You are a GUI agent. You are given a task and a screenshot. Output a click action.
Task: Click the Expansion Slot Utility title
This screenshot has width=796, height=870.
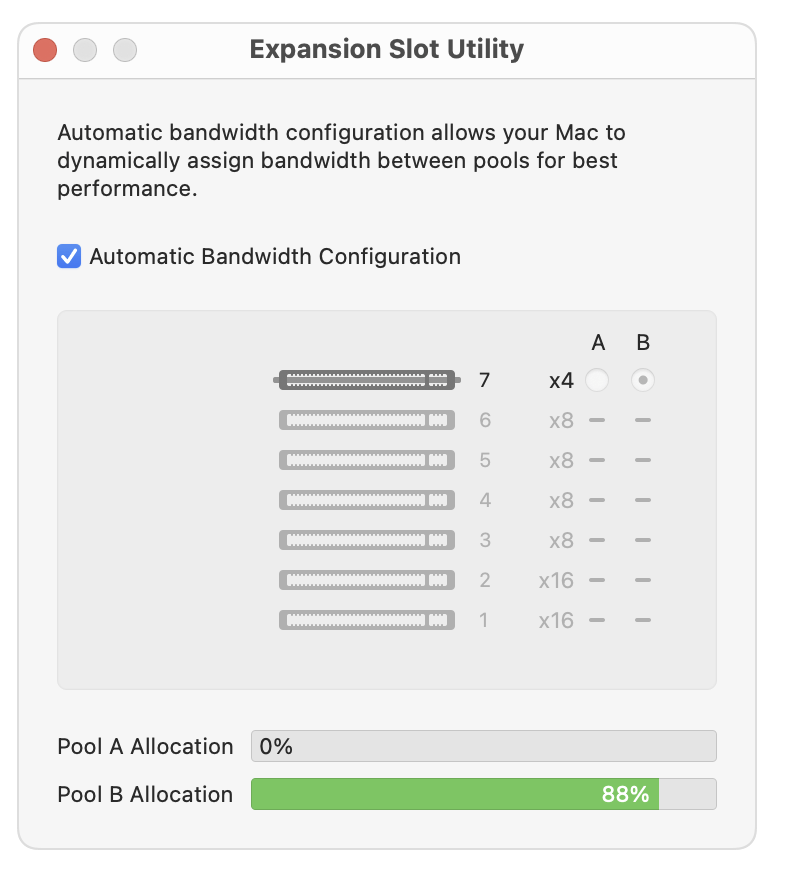[x=387, y=49]
